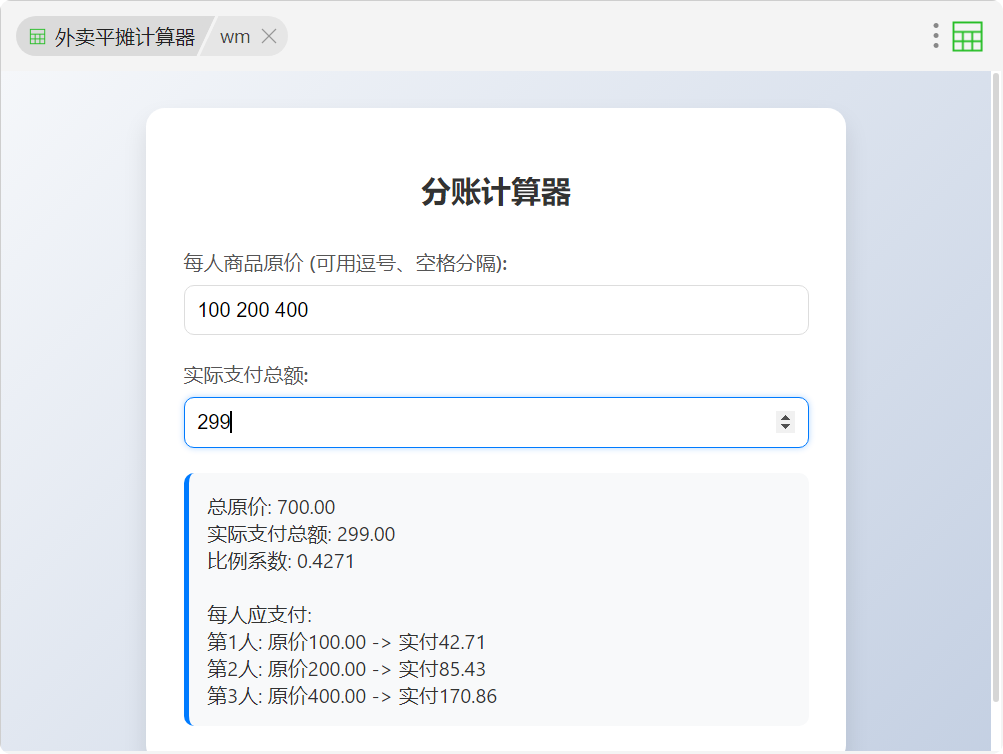The width and height of the screenshot is (1003, 754).
Task: Click the 第1人 实付42.71 row
Action: pos(347,641)
